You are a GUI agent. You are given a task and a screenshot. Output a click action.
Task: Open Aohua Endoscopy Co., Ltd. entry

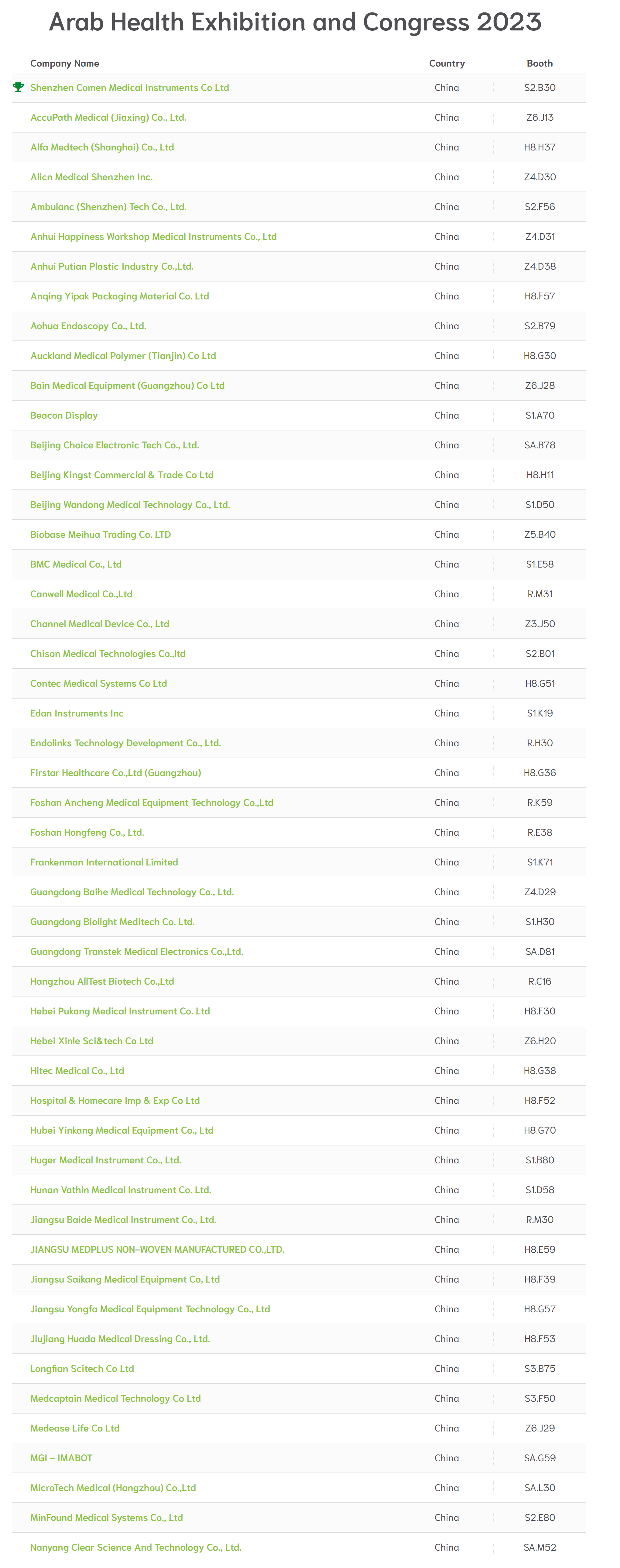click(x=88, y=326)
